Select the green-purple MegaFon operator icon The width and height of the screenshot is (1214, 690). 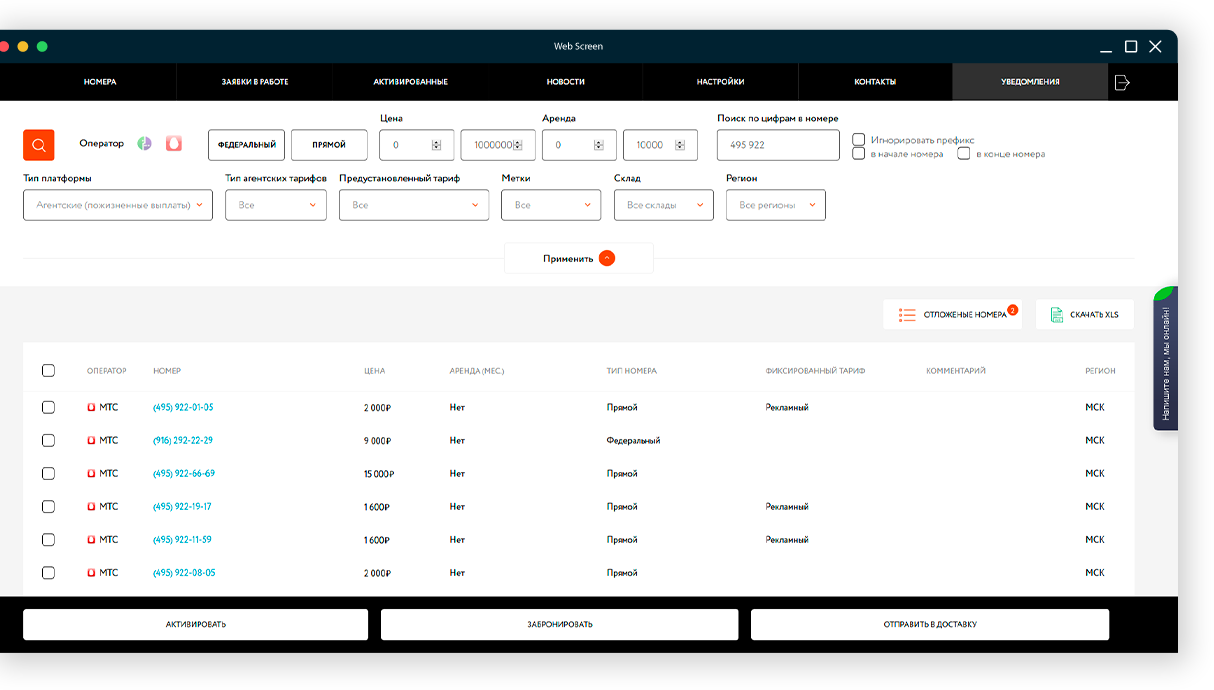(x=145, y=144)
